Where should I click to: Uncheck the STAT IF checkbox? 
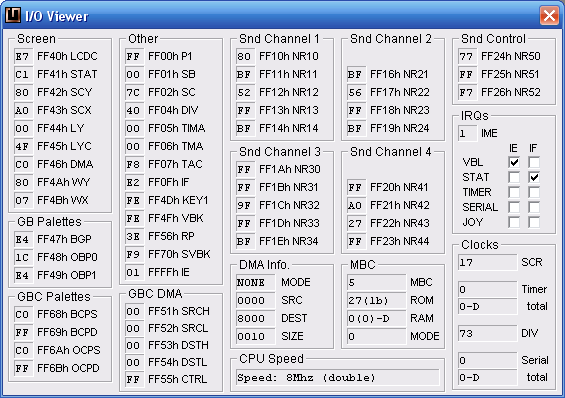534,177
